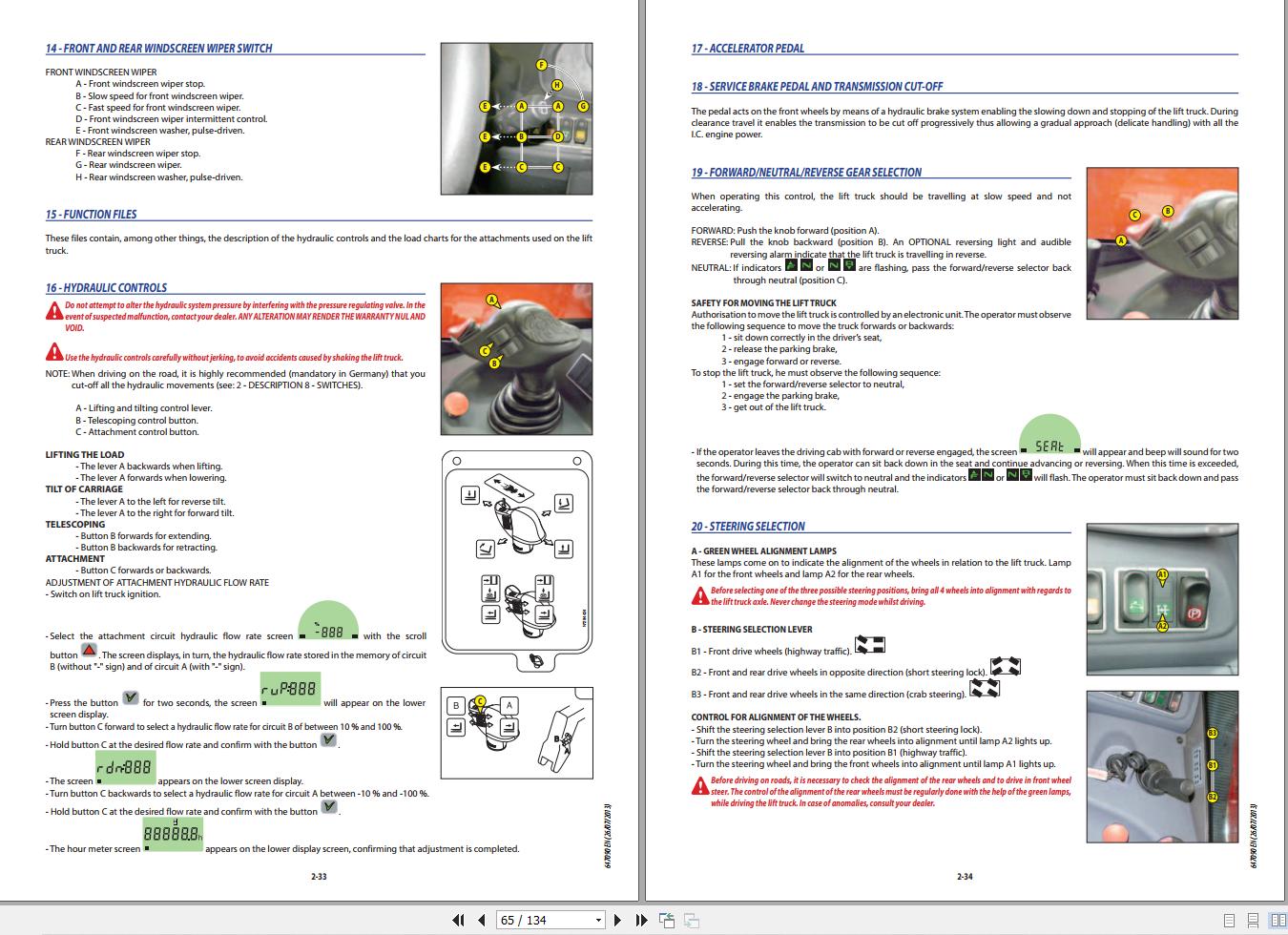Go back one page with previous page arrow
The image size is (1288, 935).
[481, 920]
